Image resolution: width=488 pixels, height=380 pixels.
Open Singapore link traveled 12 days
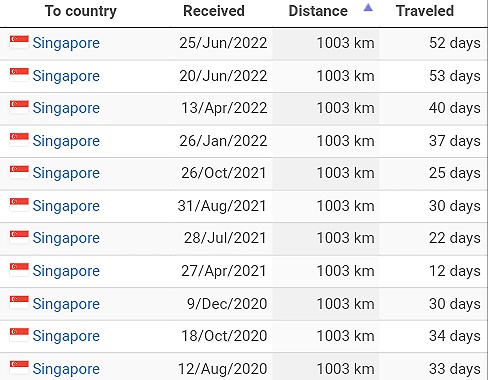[66, 271]
